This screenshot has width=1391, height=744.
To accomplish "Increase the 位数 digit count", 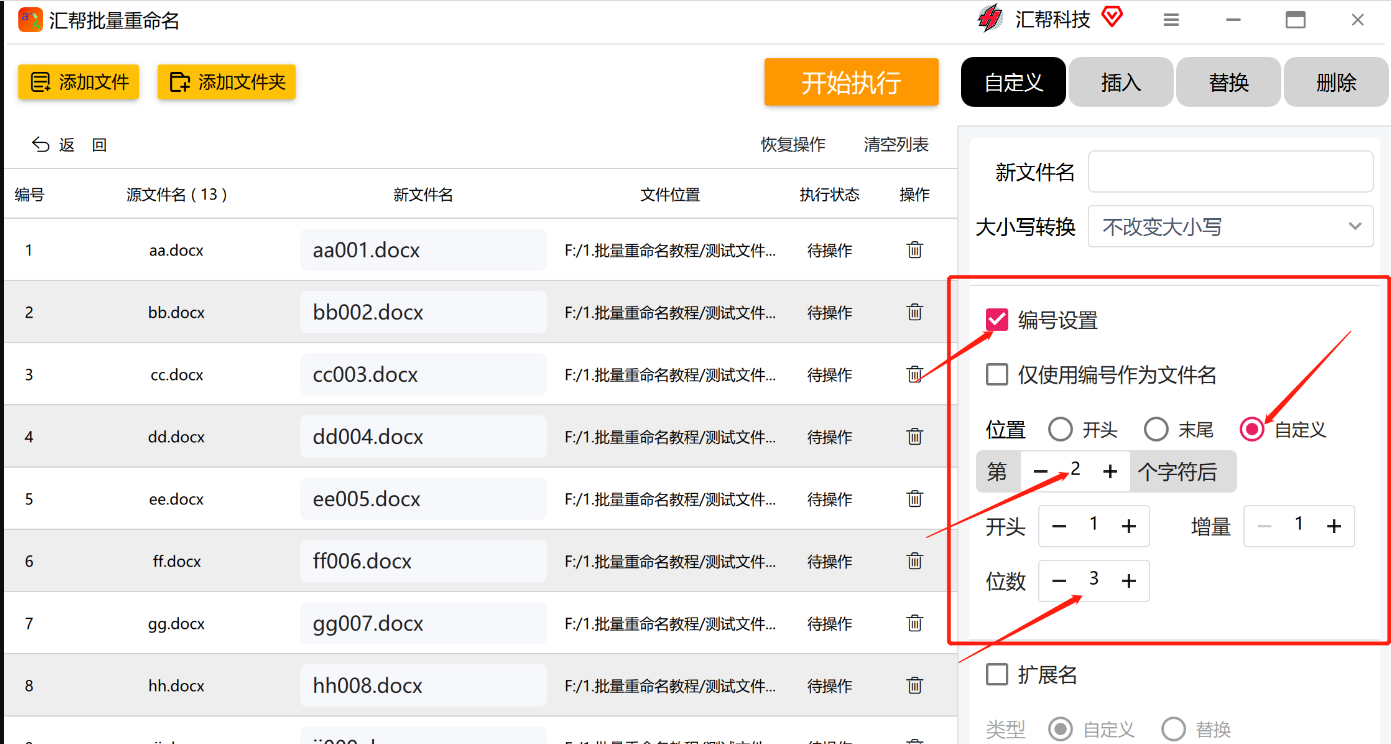I will (1129, 581).
